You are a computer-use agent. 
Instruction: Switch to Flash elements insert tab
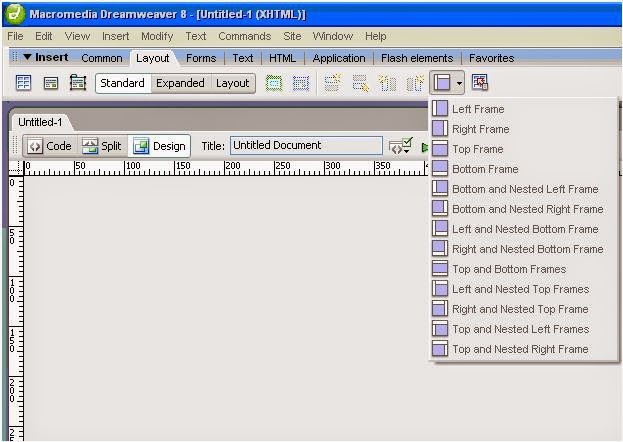point(417,58)
